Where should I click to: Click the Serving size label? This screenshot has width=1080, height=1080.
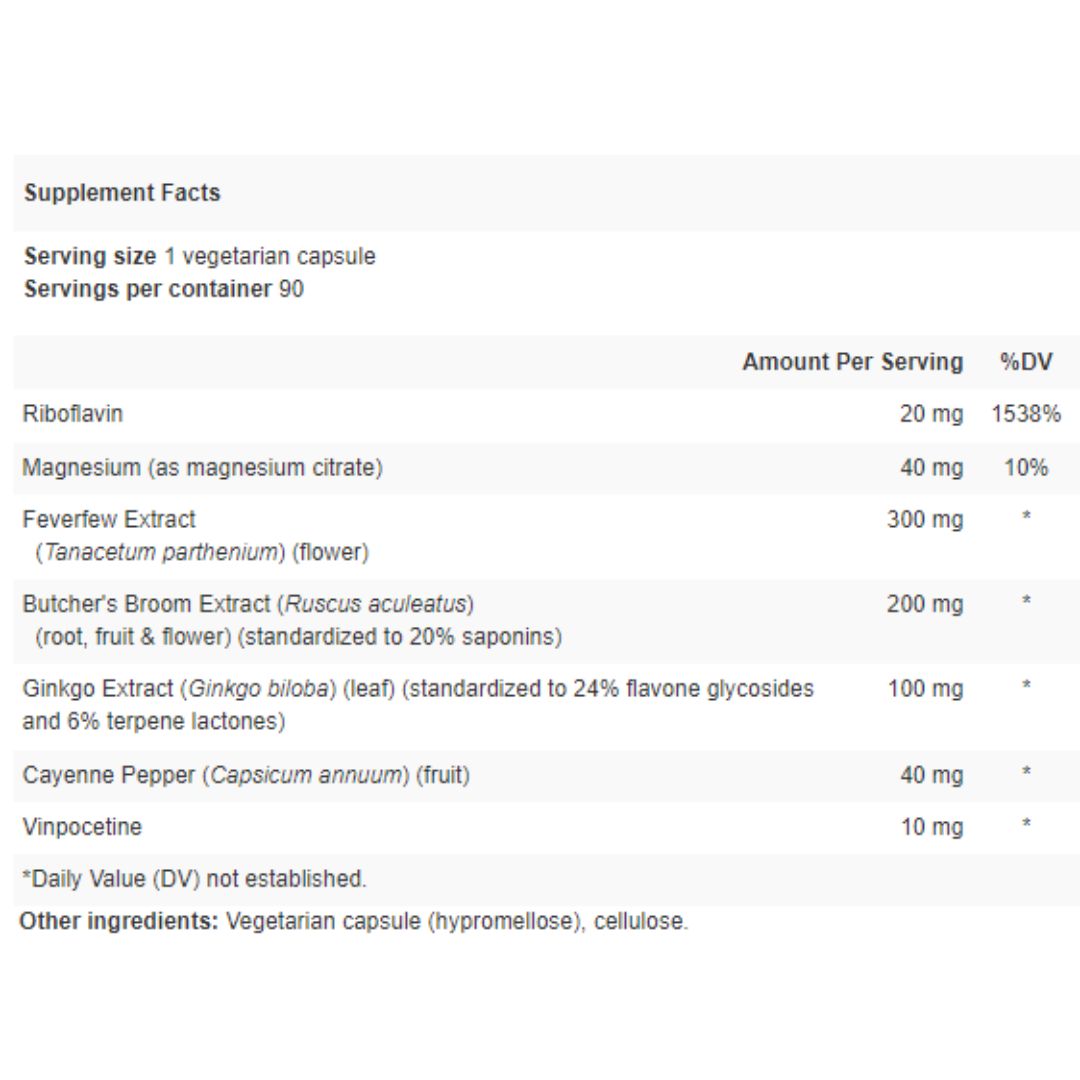90,256
